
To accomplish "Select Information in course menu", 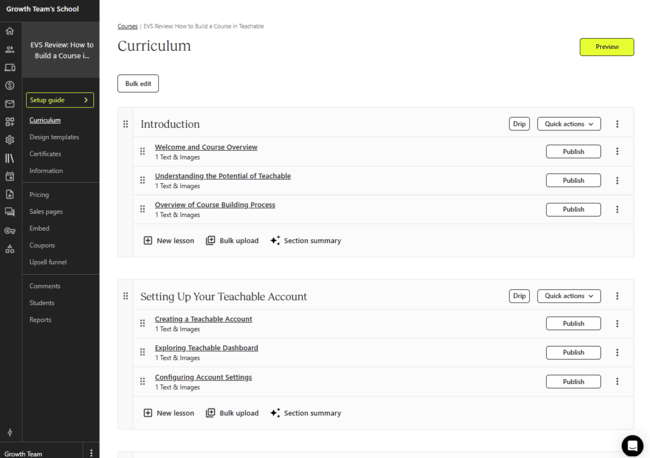I will pos(46,171).
